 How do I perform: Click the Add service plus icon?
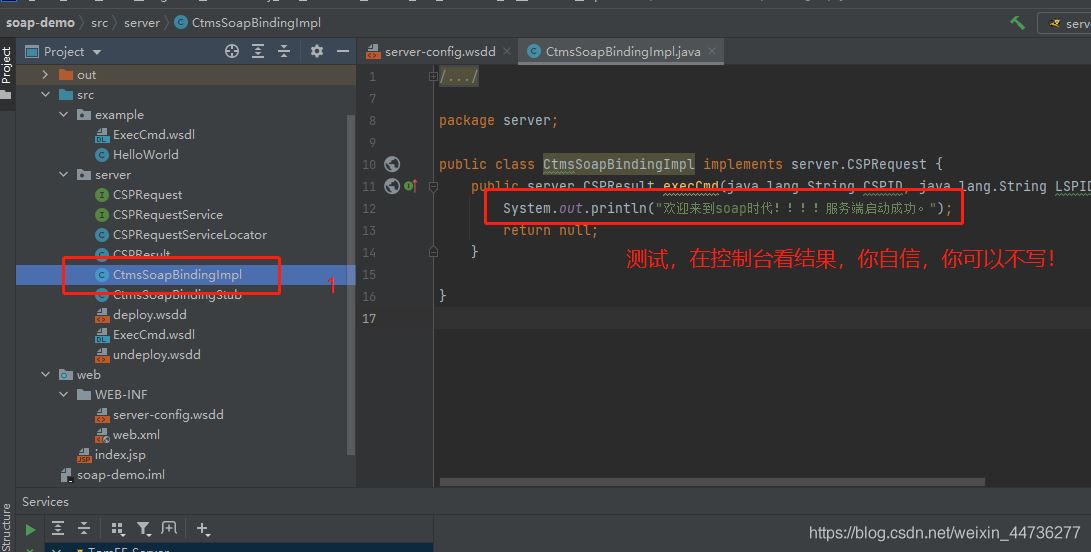(203, 529)
